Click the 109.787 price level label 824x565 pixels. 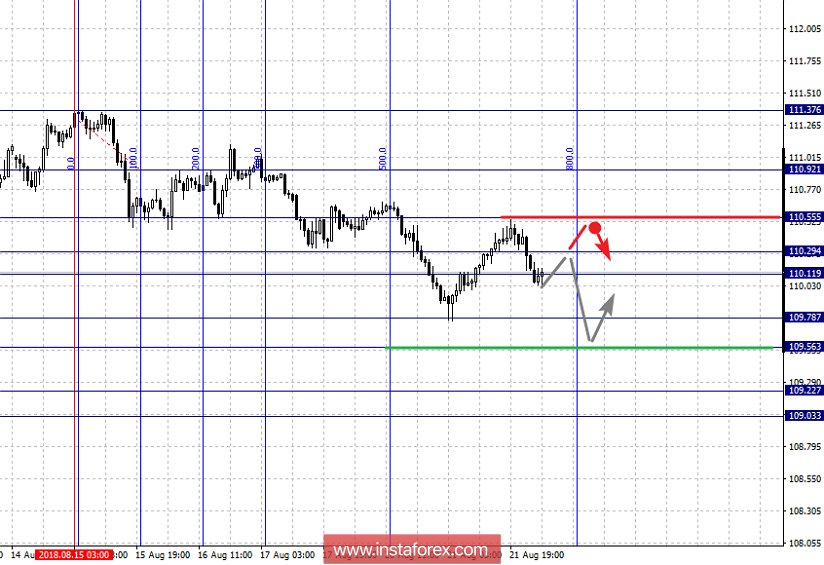pos(804,317)
